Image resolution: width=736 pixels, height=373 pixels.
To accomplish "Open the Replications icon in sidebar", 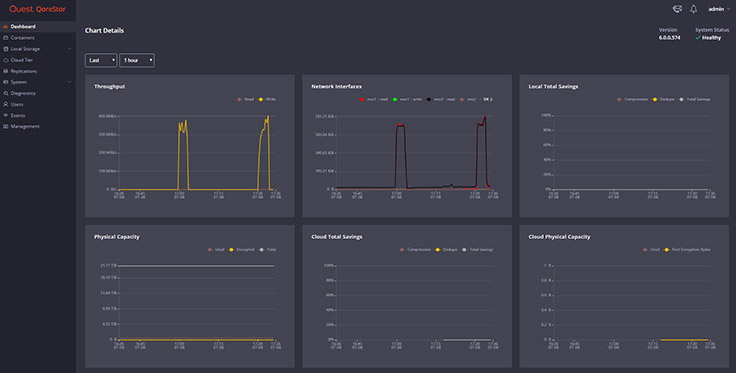I will (x=6, y=71).
